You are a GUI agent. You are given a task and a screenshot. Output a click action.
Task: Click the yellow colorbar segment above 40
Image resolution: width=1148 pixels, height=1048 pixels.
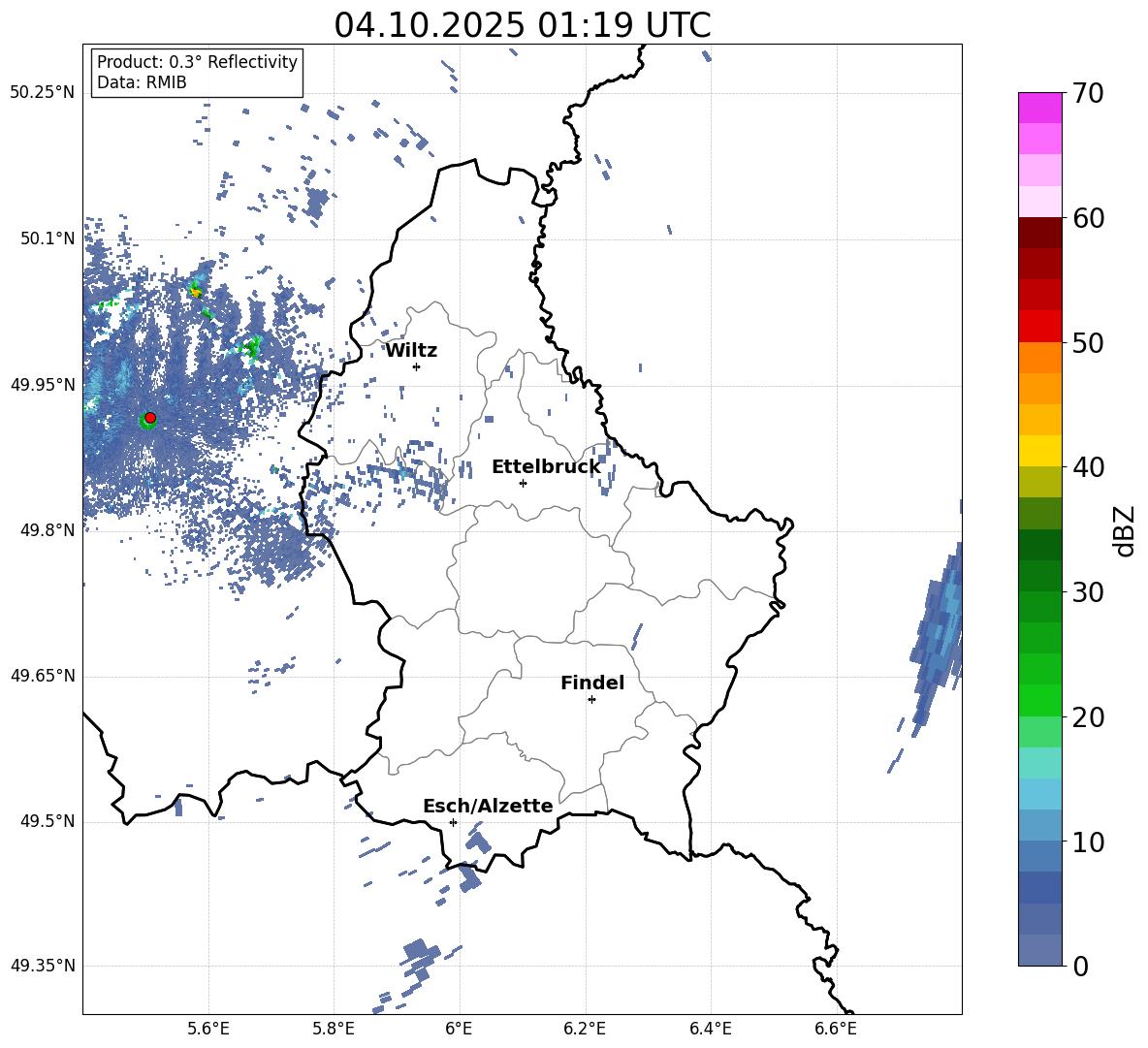[x=1039, y=451]
